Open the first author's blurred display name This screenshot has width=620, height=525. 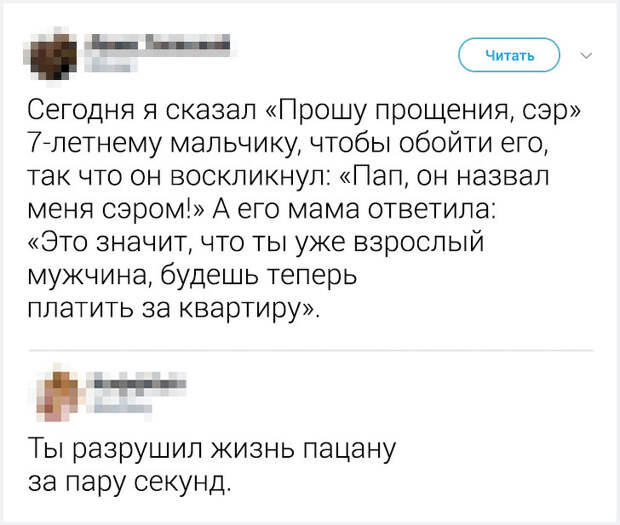[159, 42]
